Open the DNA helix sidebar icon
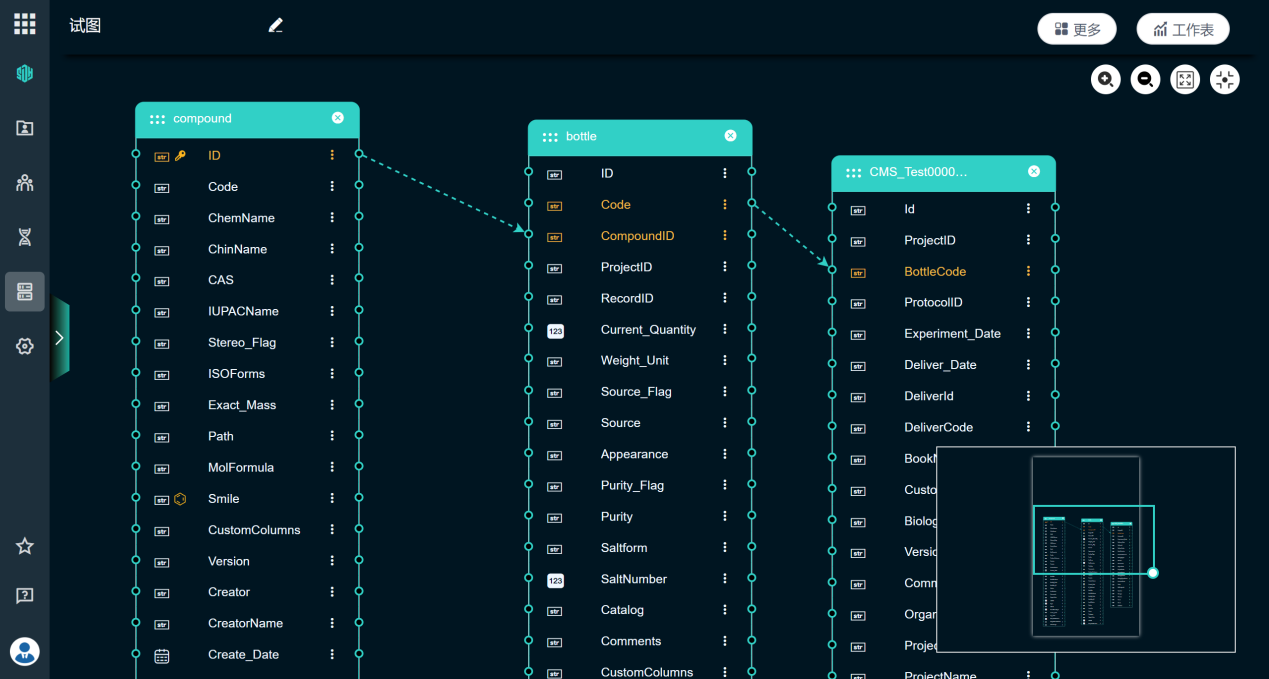The height and width of the screenshot is (679, 1269). (x=25, y=237)
